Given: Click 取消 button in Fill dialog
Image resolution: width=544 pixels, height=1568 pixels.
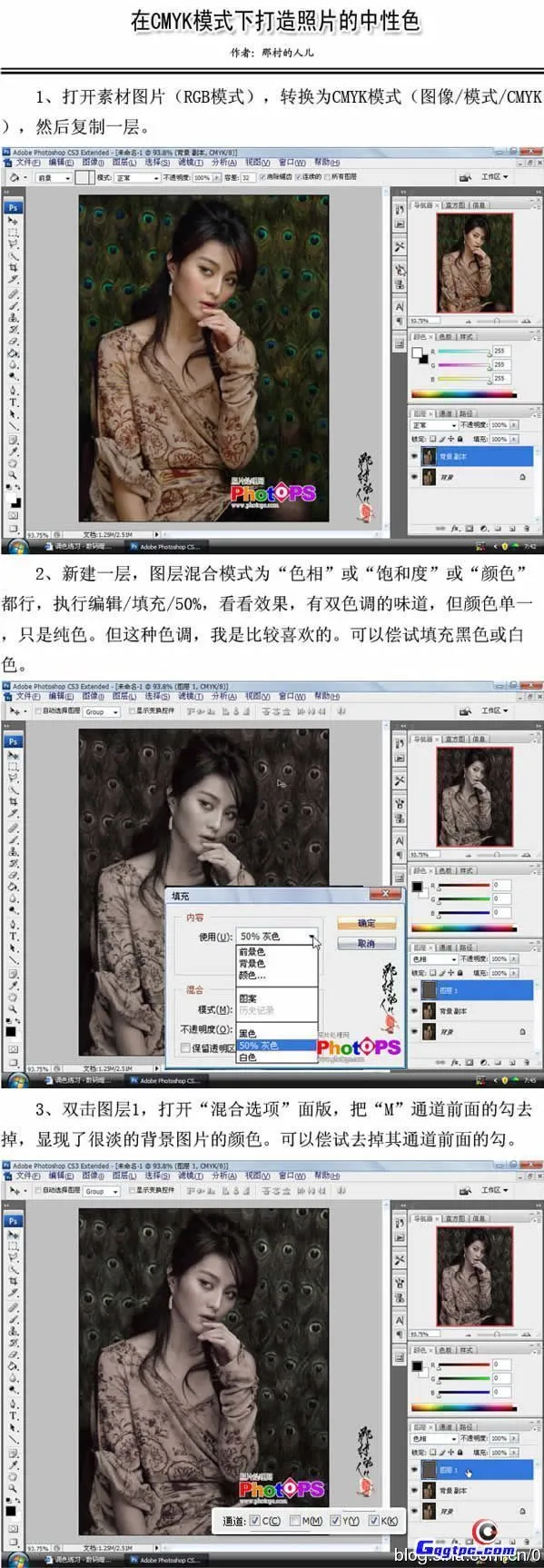Looking at the screenshot, I should [x=366, y=944].
